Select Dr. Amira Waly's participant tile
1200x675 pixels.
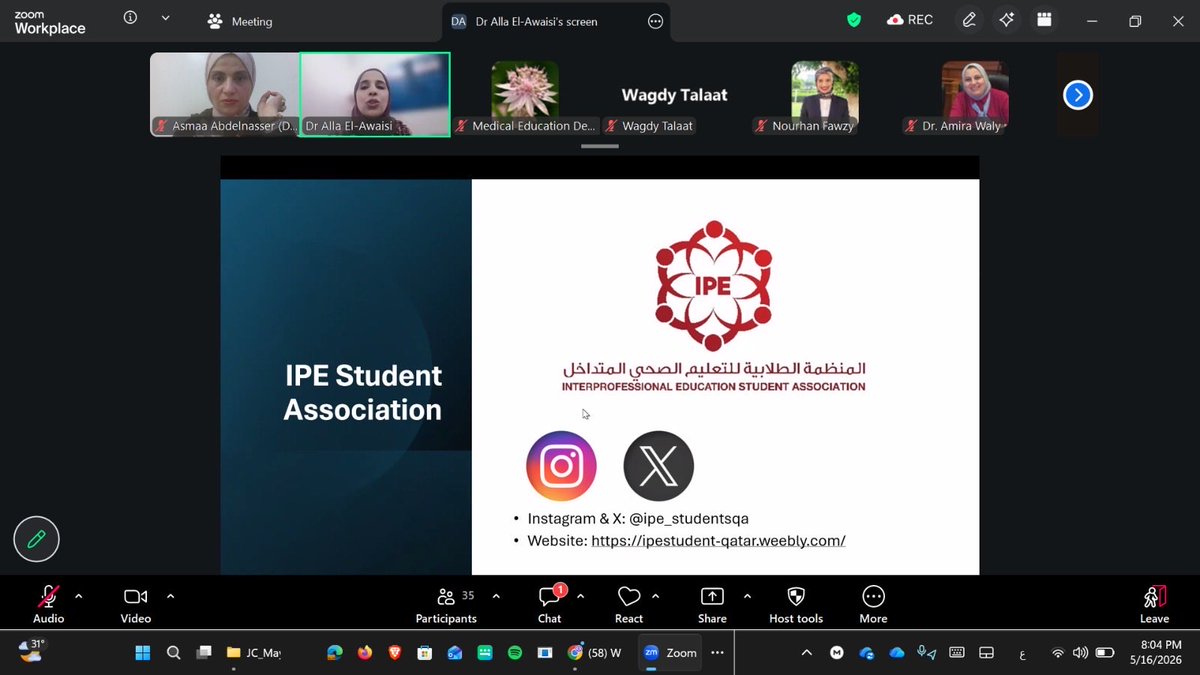click(x=975, y=94)
